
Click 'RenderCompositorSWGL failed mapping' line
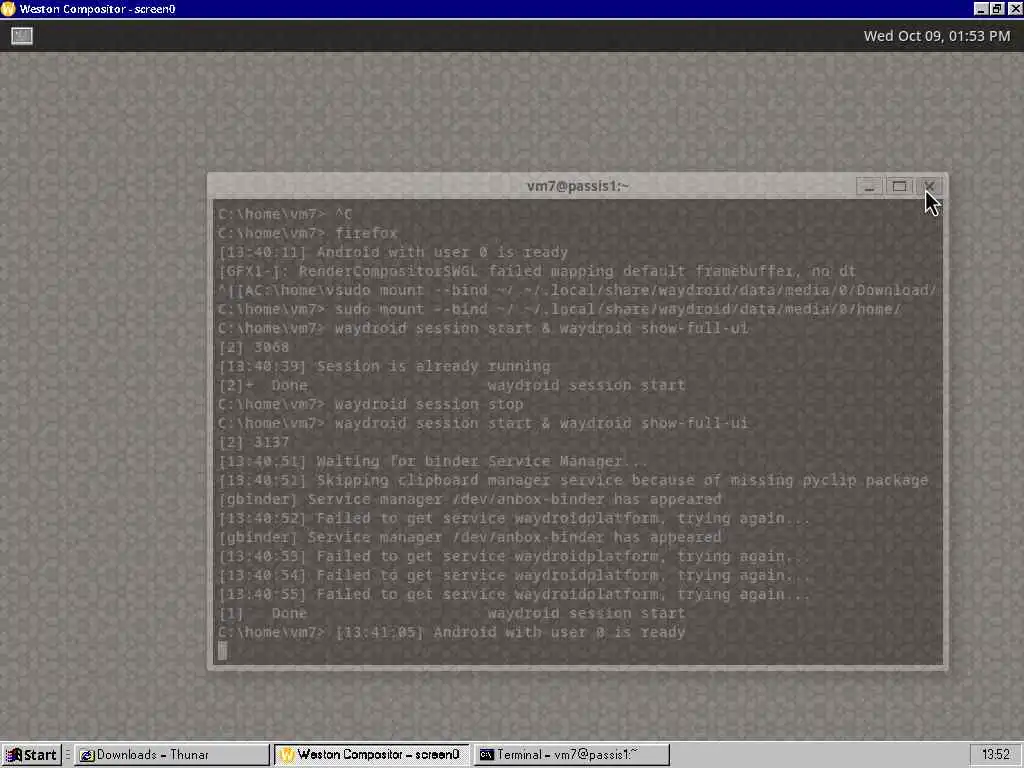(x=537, y=271)
